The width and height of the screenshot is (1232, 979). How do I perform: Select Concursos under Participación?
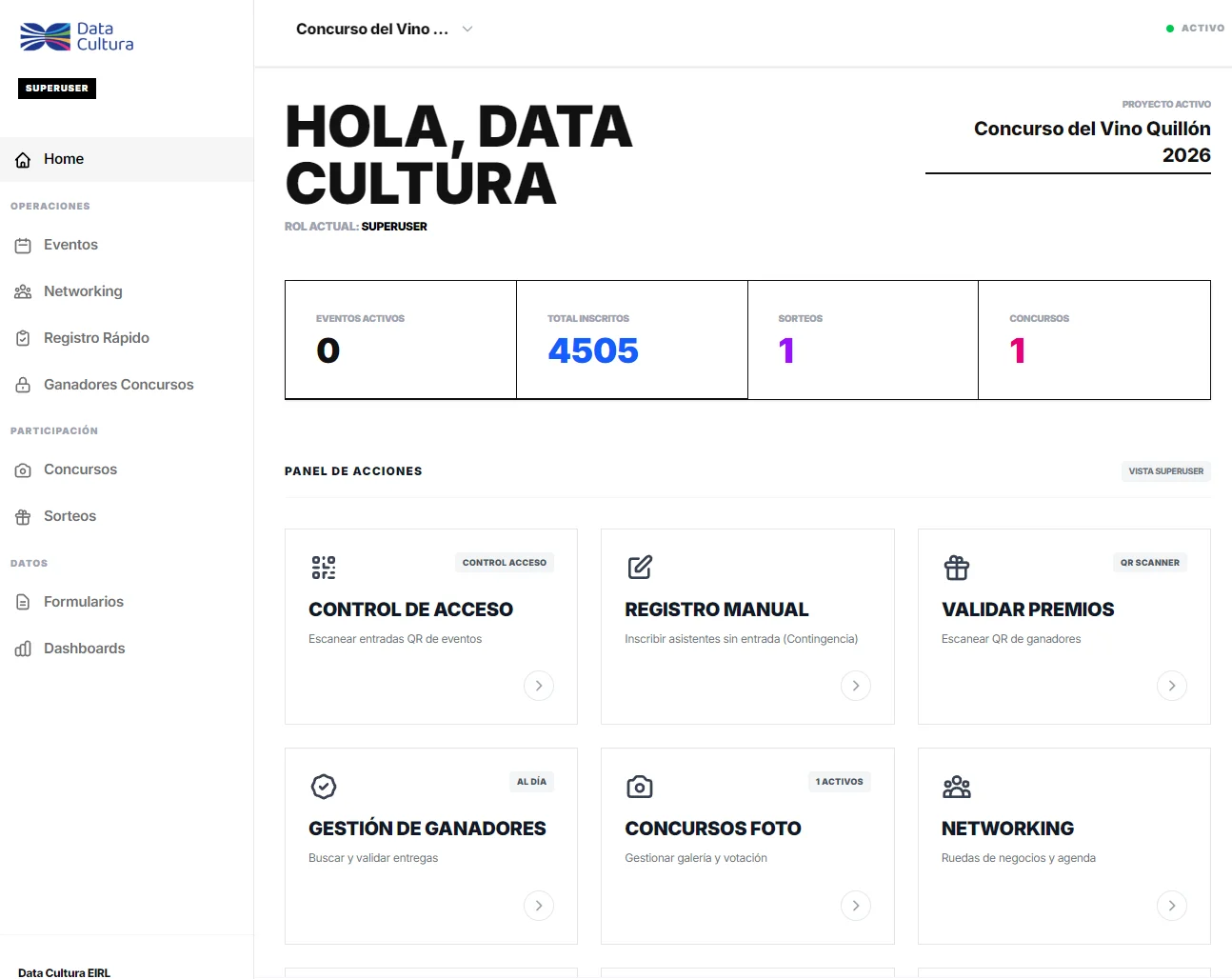click(x=80, y=470)
